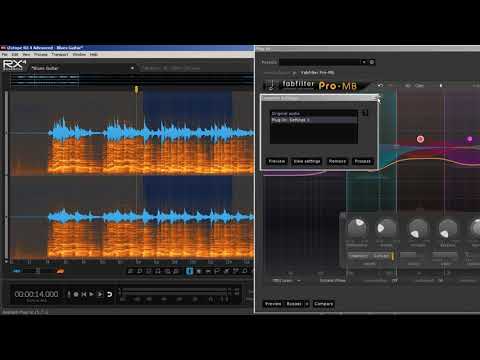Click the play button in transport
This screenshot has height=360, width=480.
tap(91, 294)
